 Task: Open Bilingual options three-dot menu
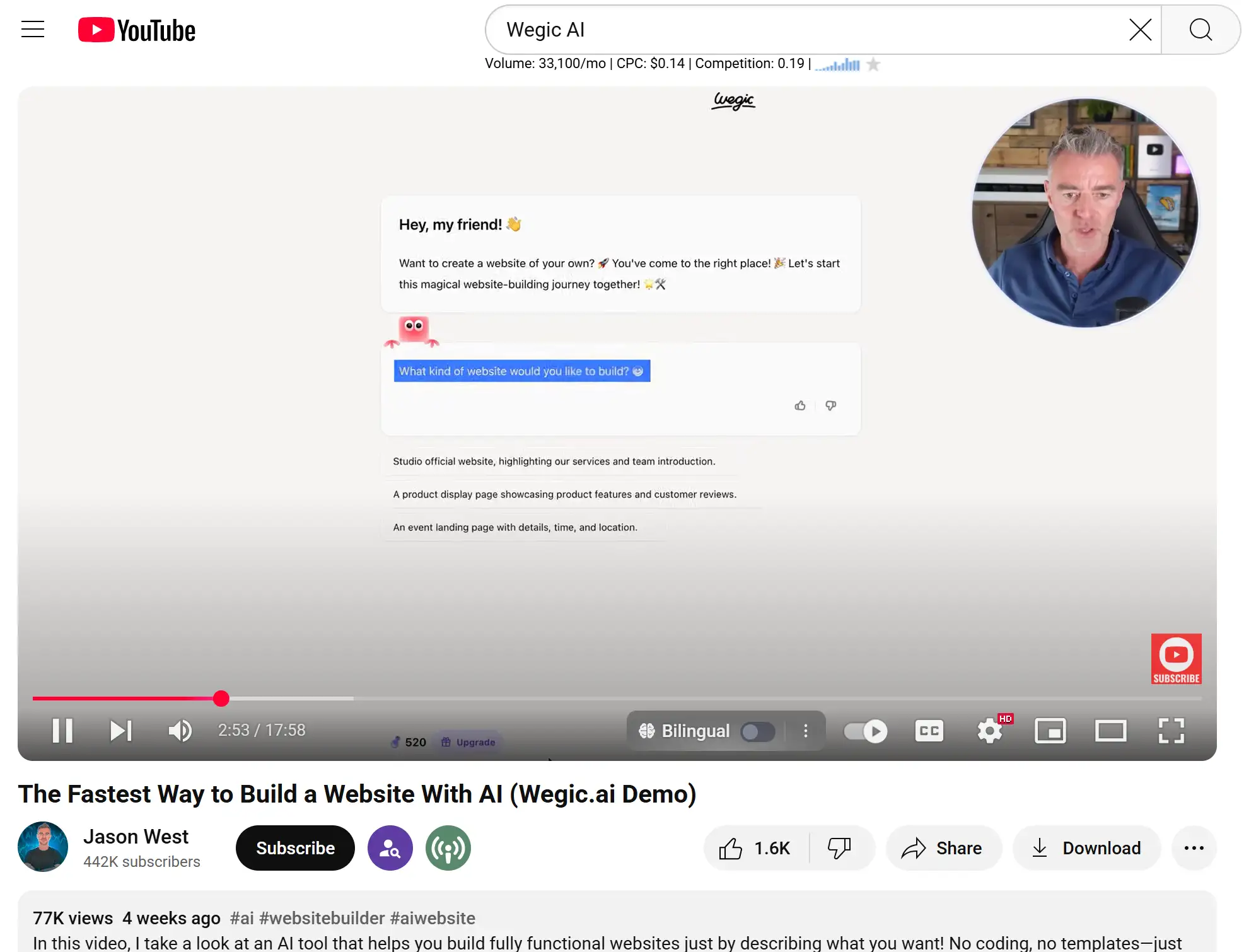coord(805,731)
